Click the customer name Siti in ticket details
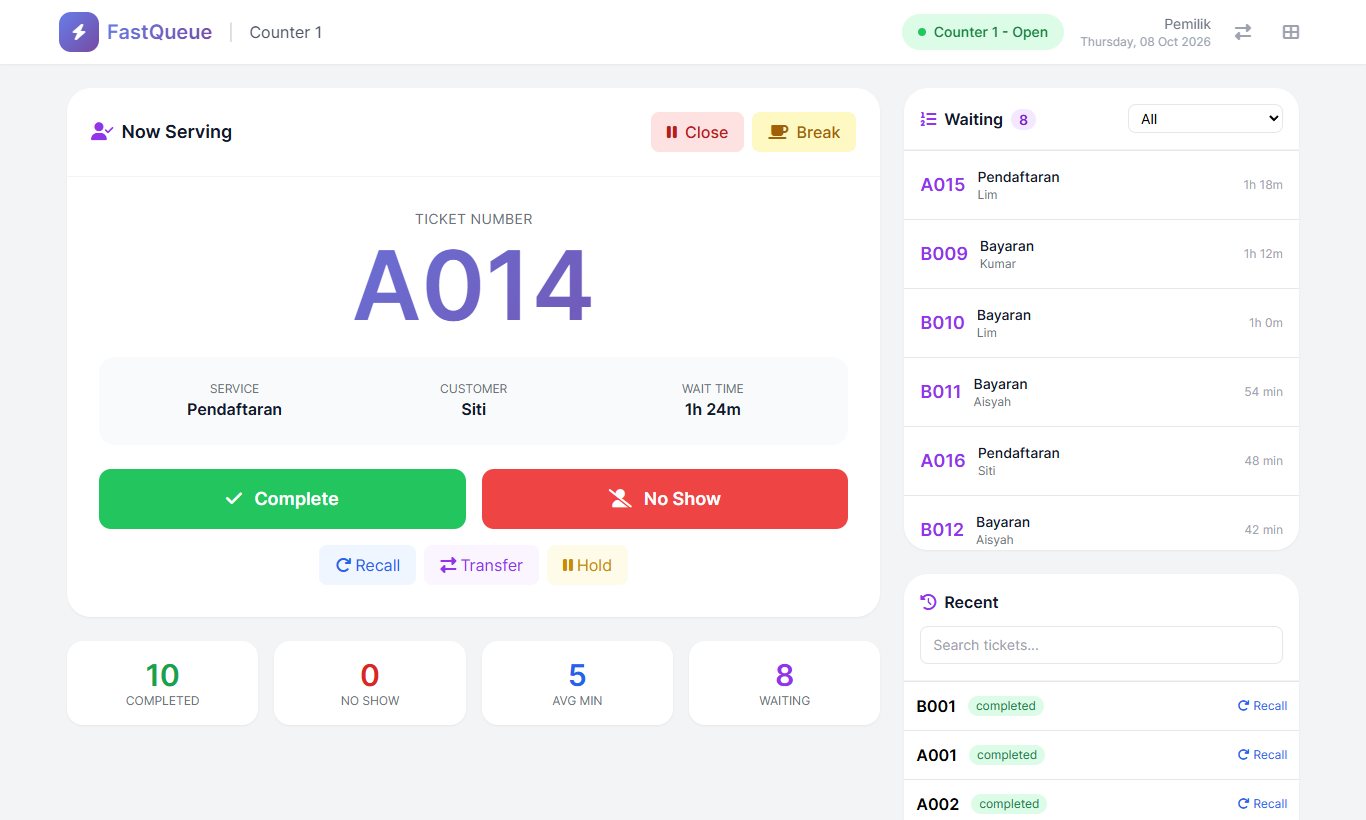The height and width of the screenshot is (820, 1366). (x=474, y=409)
